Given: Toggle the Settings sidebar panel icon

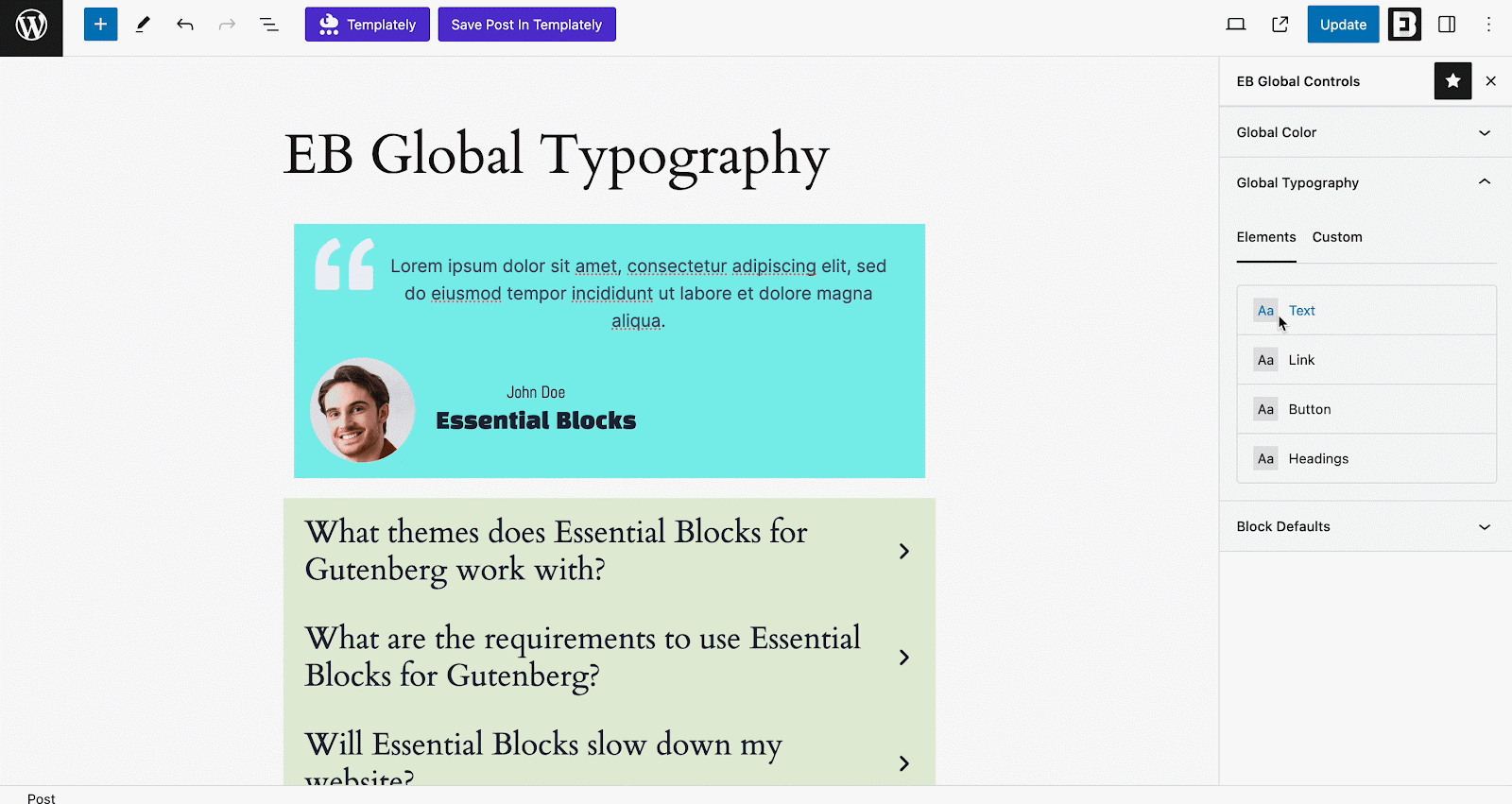Looking at the screenshot, I should point(1447,25).
